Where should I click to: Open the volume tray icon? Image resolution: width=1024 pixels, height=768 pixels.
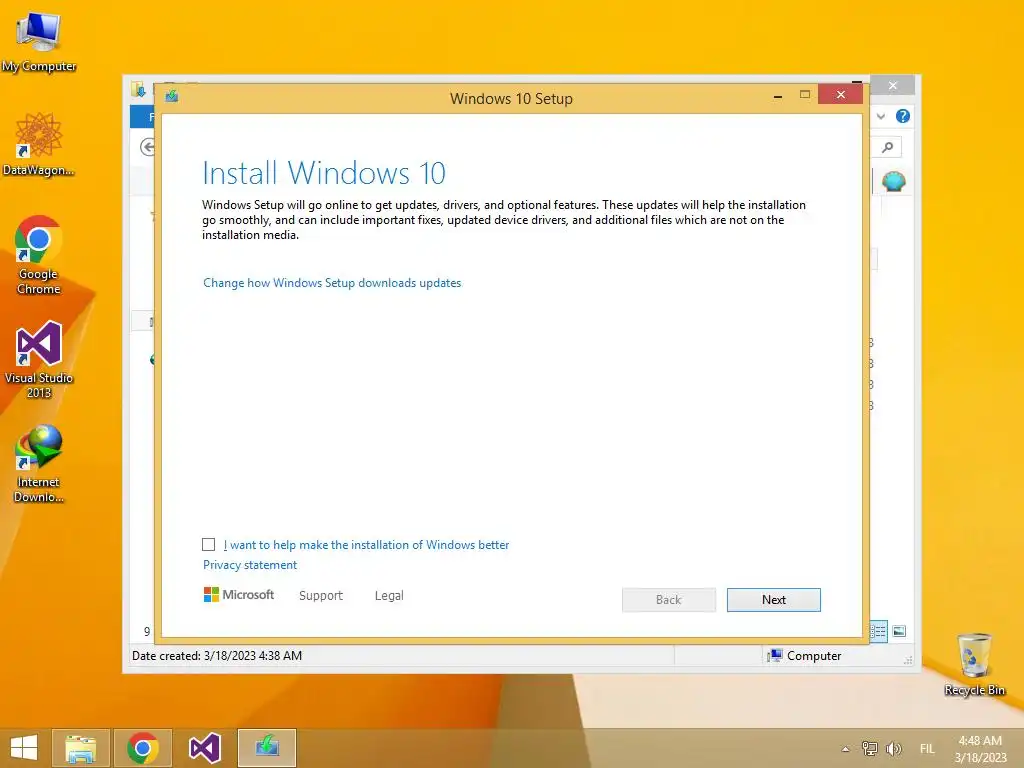click(x=893, y=748)
